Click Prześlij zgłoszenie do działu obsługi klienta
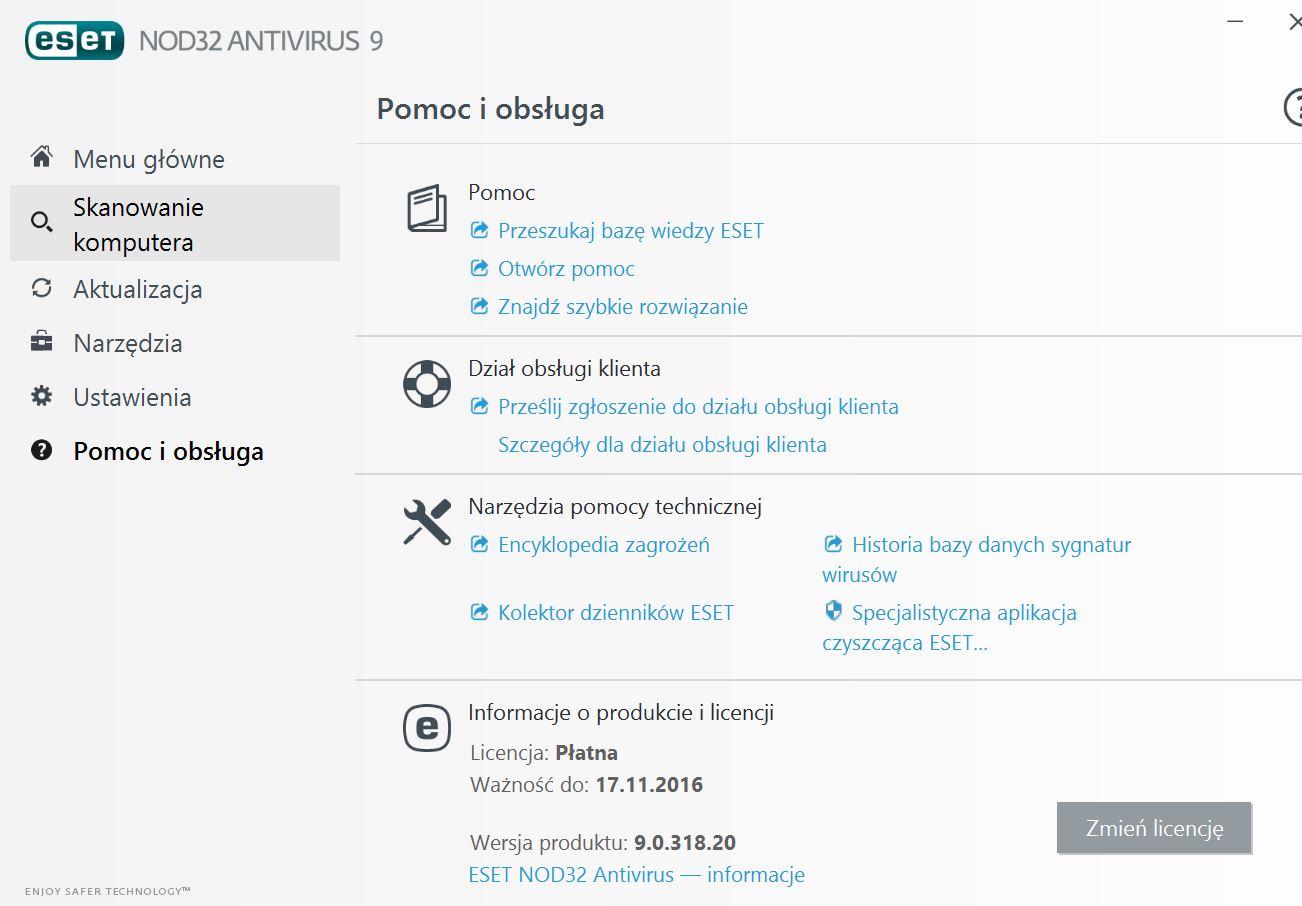Image resolution: width=1302 pixels, height=906 pixels. point(698,407)
